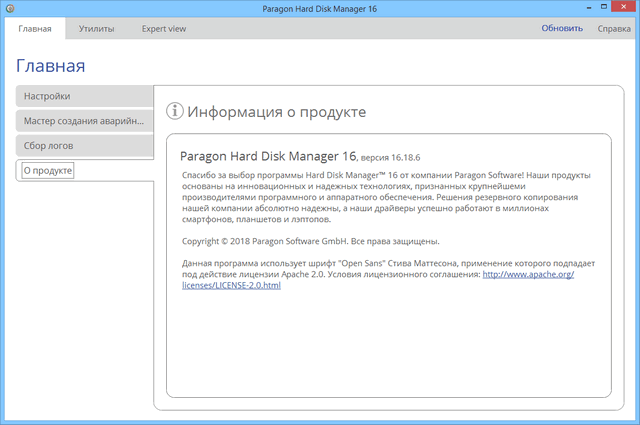This screenshot has width=640, height=425.
Task: Open the Apache license hyperlink
Action: tap(528, 274)
